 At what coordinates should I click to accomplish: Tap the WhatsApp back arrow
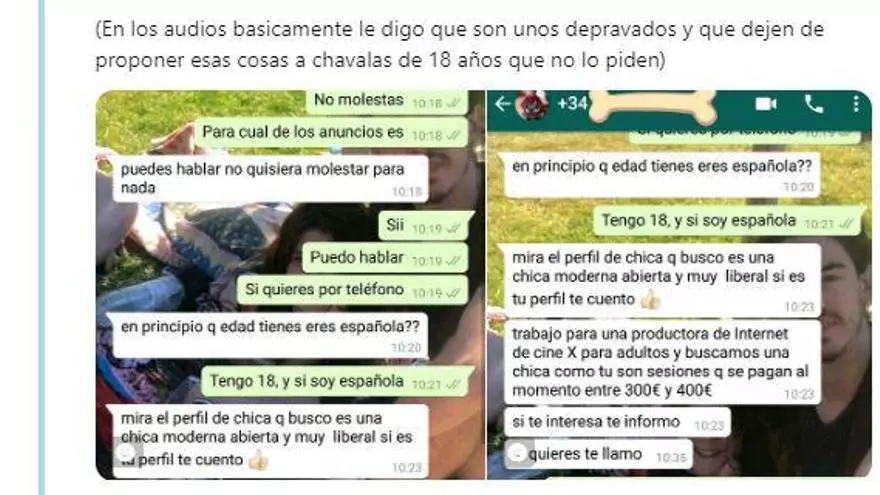[502, 104]
